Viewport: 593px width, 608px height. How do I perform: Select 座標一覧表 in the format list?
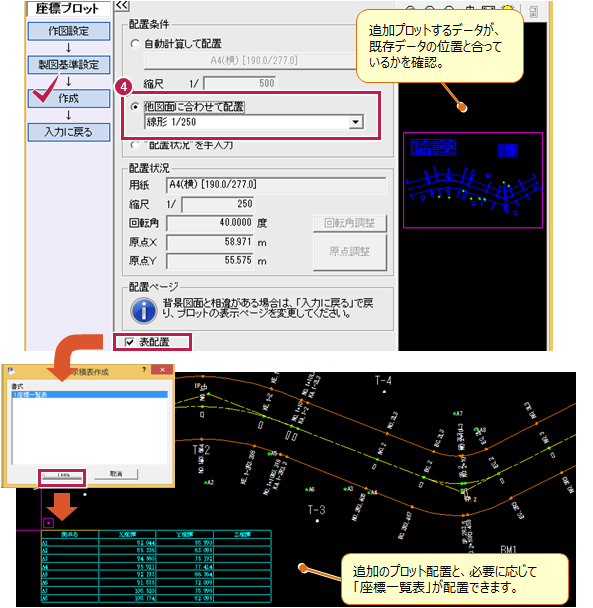coord(90,395)
